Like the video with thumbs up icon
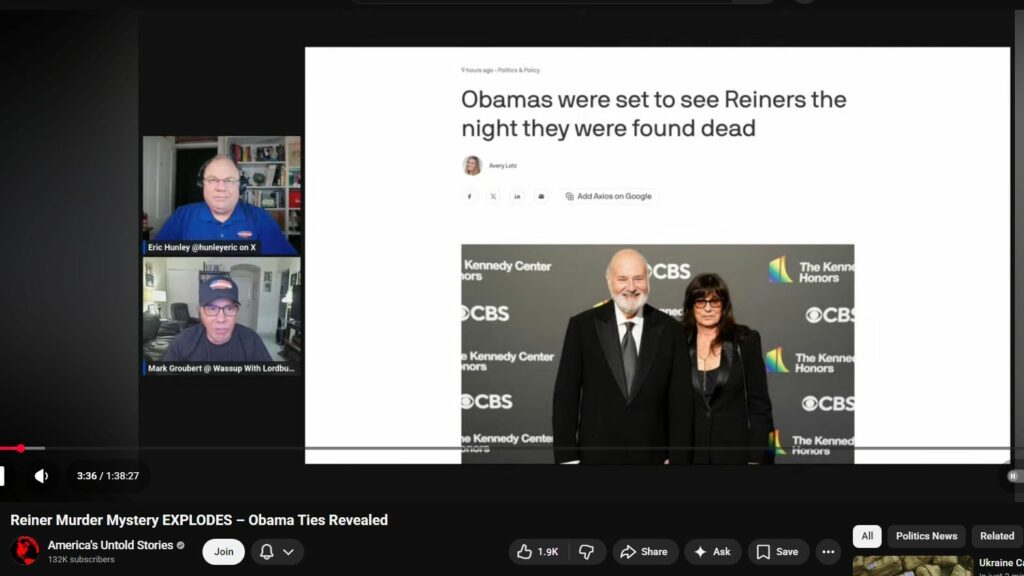Viewport: 1024px width, 576px height. [x=522, y=551]
